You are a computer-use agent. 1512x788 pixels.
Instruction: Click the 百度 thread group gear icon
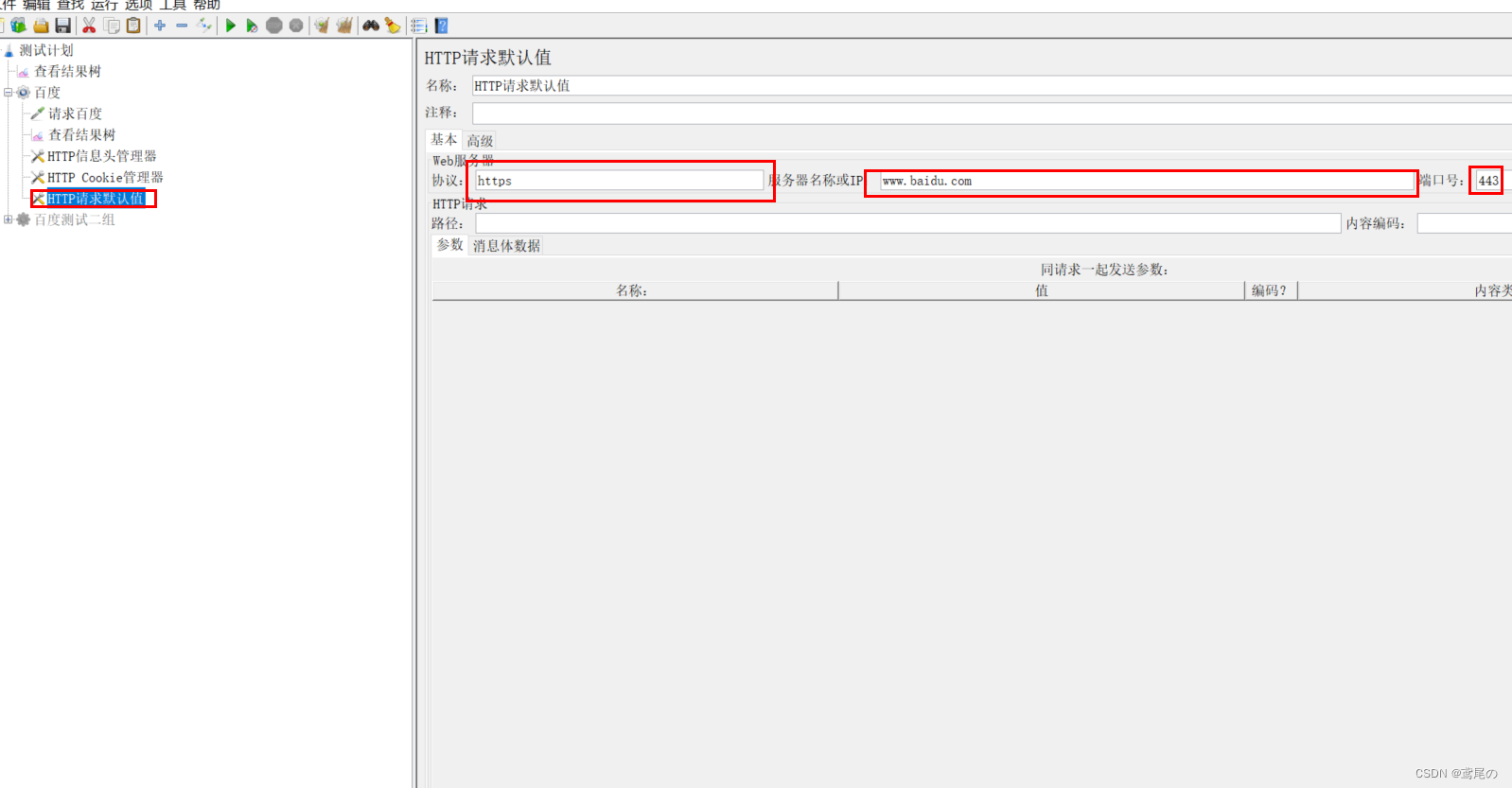click(x=24, y=93)
